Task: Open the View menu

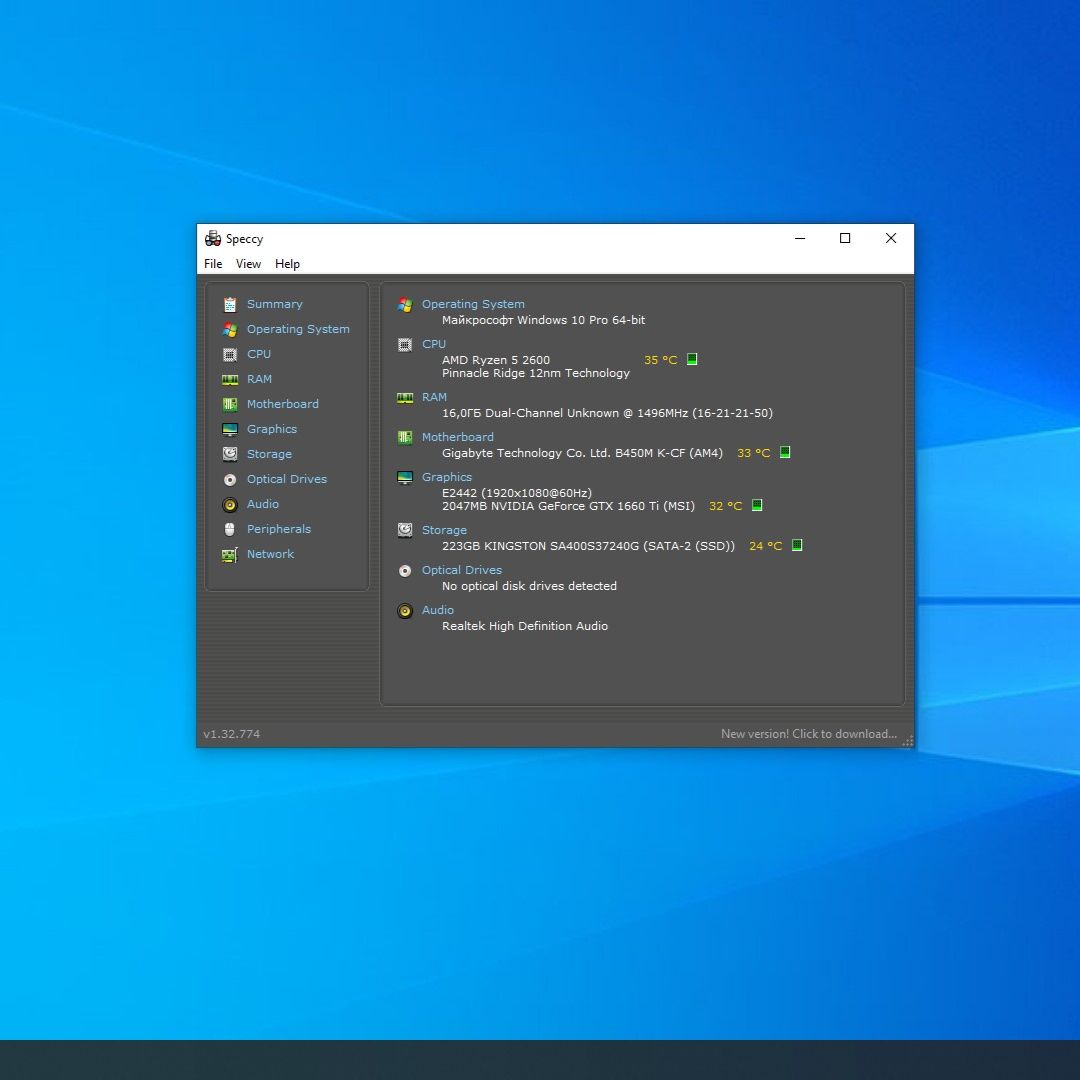Action: click(248, 264)
